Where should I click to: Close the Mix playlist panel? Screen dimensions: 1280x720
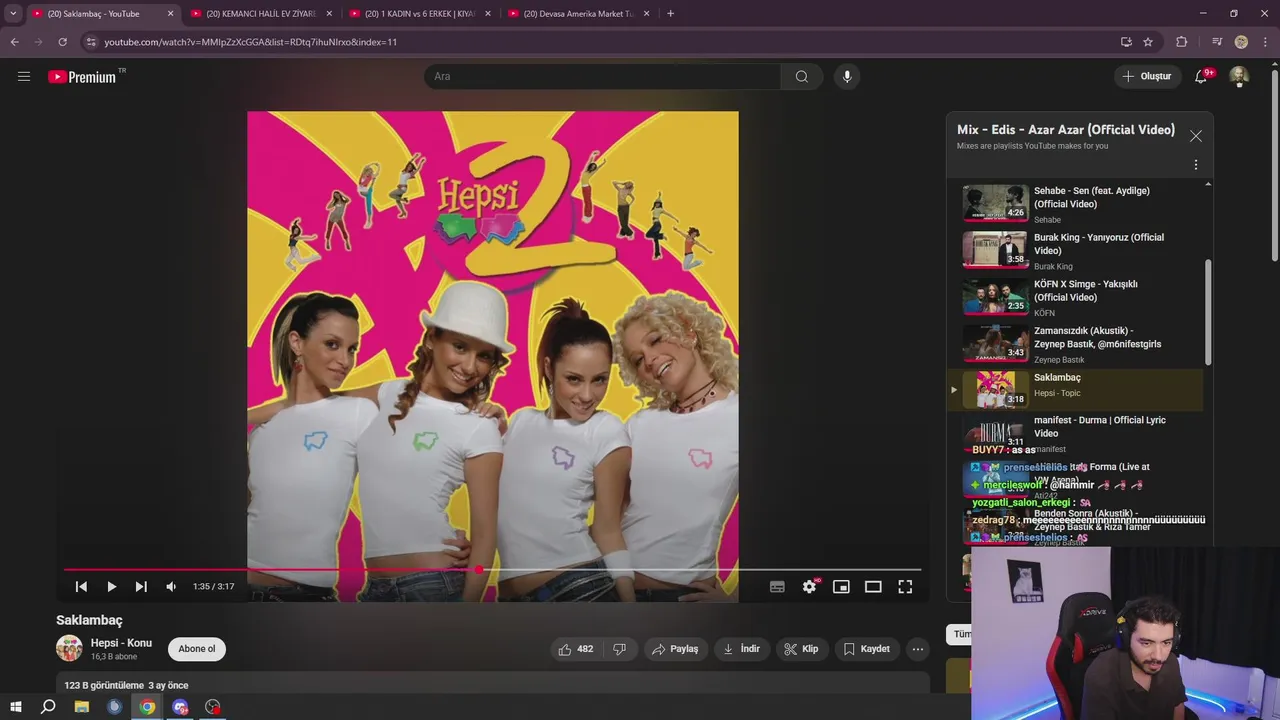[1196, 136]
